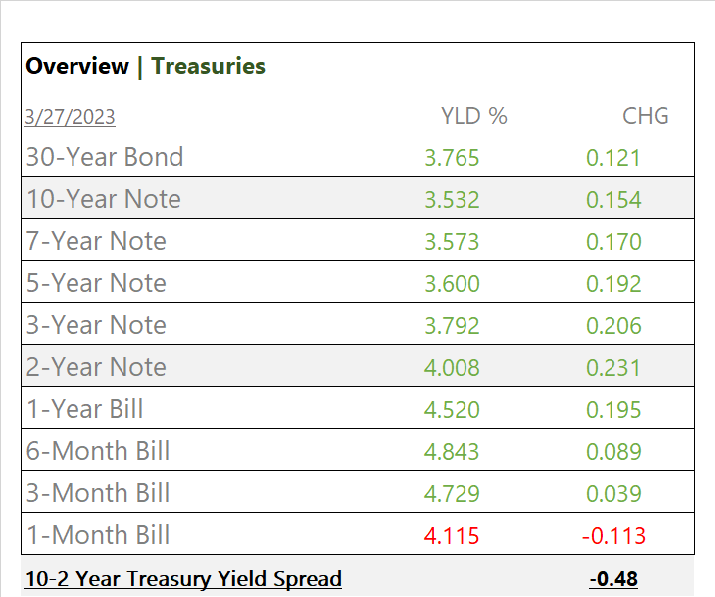
Task: Click the 2-Year Note row label
Action: click(96, 367)
